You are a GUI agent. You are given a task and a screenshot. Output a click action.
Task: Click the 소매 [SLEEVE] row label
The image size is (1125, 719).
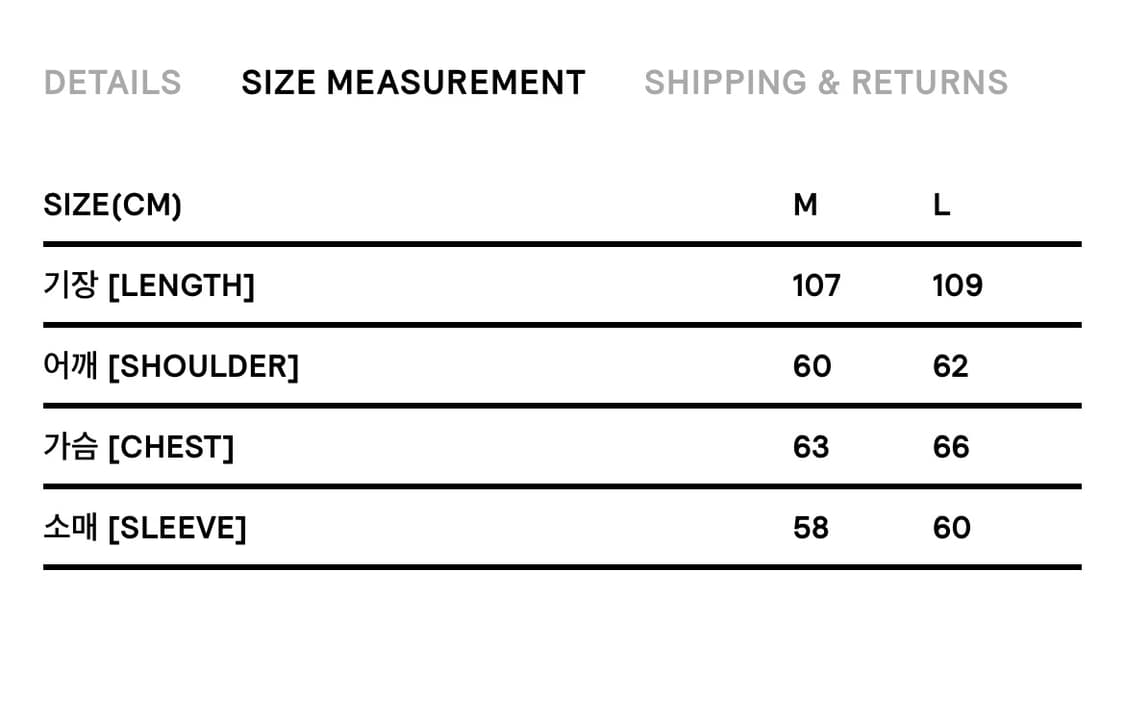pyautogui.click(x=144, y=527)
